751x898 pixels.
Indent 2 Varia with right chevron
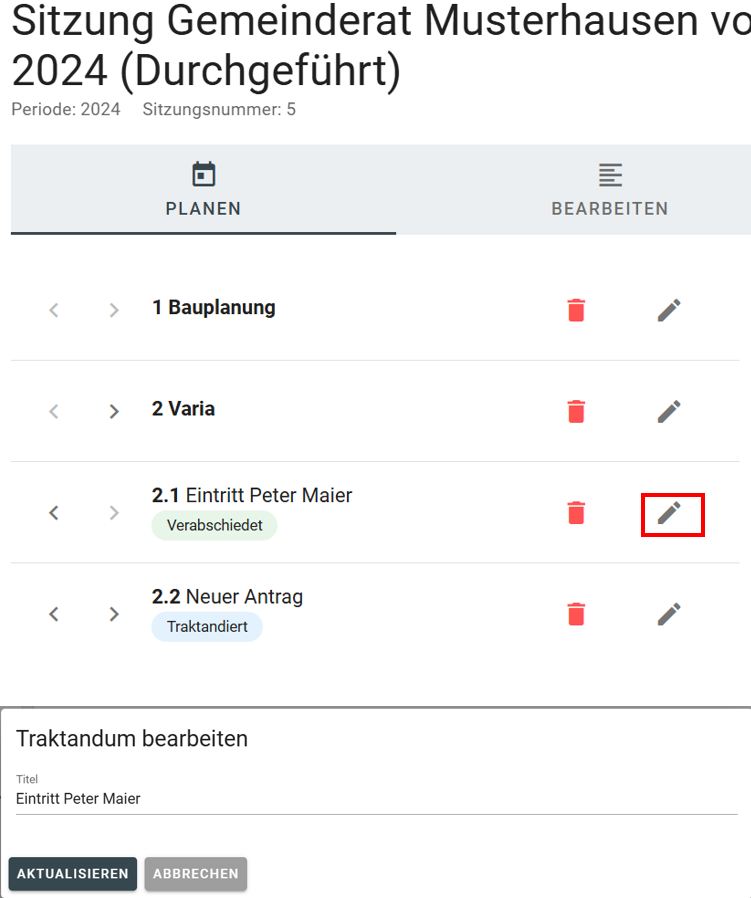tap(114, 411)
